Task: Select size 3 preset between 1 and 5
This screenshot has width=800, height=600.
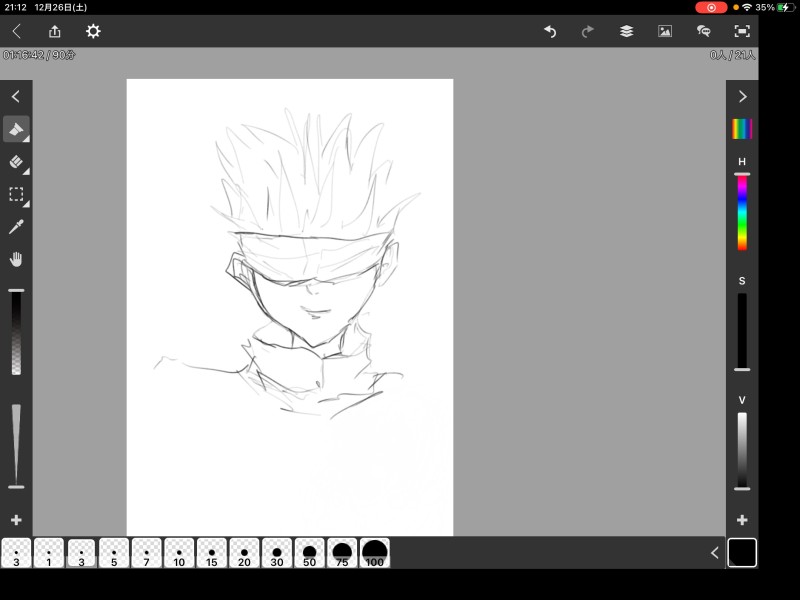Action: pyautogui.click(x=82, y=553)
